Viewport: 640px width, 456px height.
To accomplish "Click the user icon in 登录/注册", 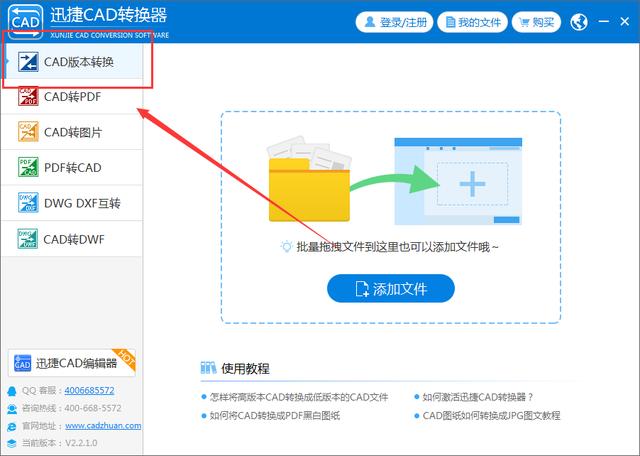I will (x=370, y=21).
